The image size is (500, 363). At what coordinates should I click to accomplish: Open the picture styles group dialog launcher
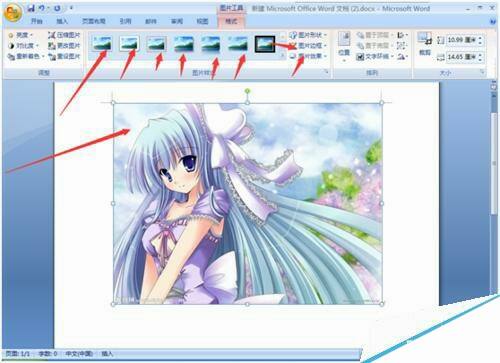327,72
